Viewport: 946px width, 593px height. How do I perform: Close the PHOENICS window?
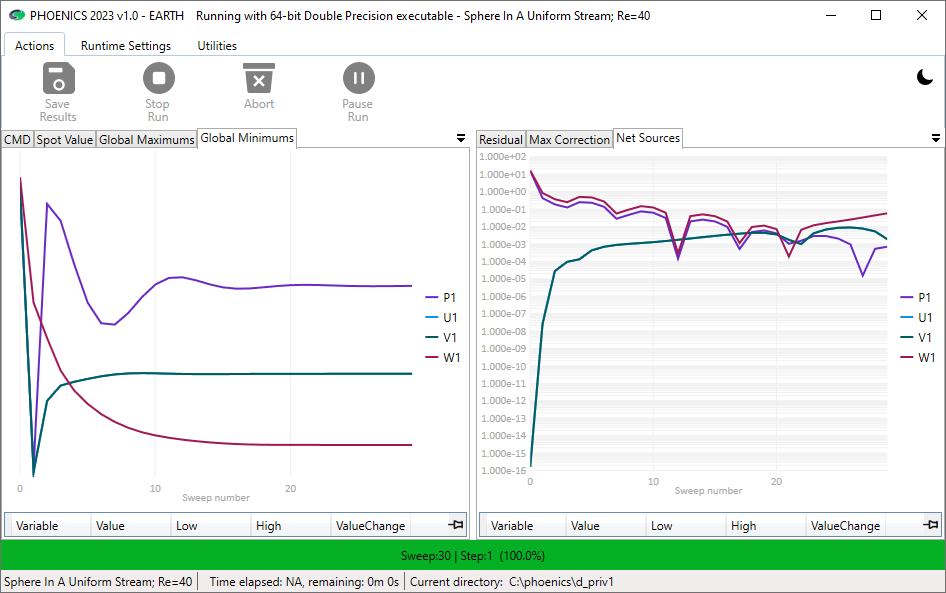coord(922,16)
